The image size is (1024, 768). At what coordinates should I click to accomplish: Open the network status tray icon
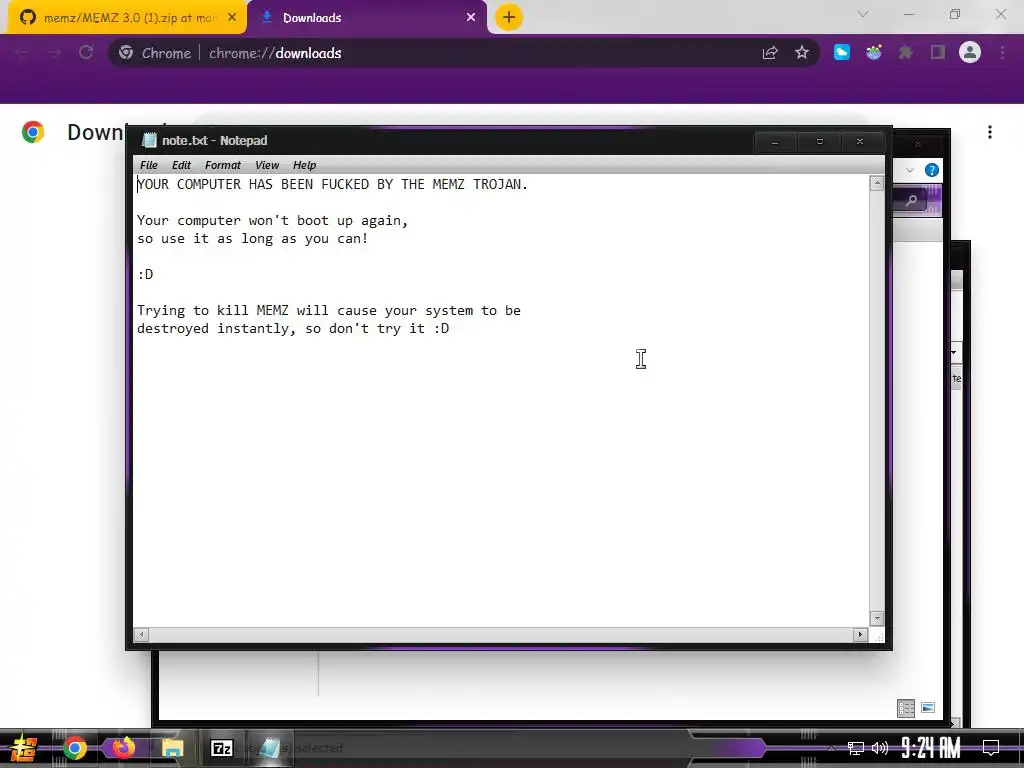[x=855, y=748]
